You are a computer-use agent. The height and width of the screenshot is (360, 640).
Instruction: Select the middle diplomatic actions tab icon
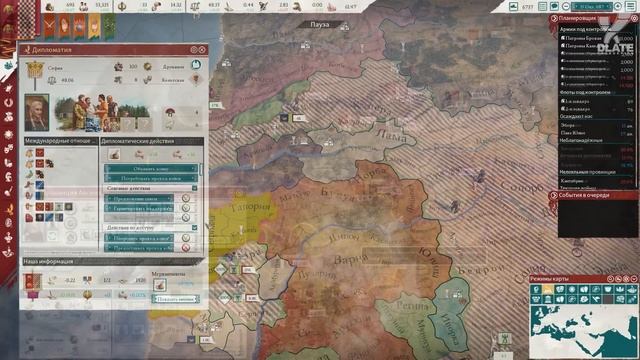pyautogui.click(x=139, y=154)
